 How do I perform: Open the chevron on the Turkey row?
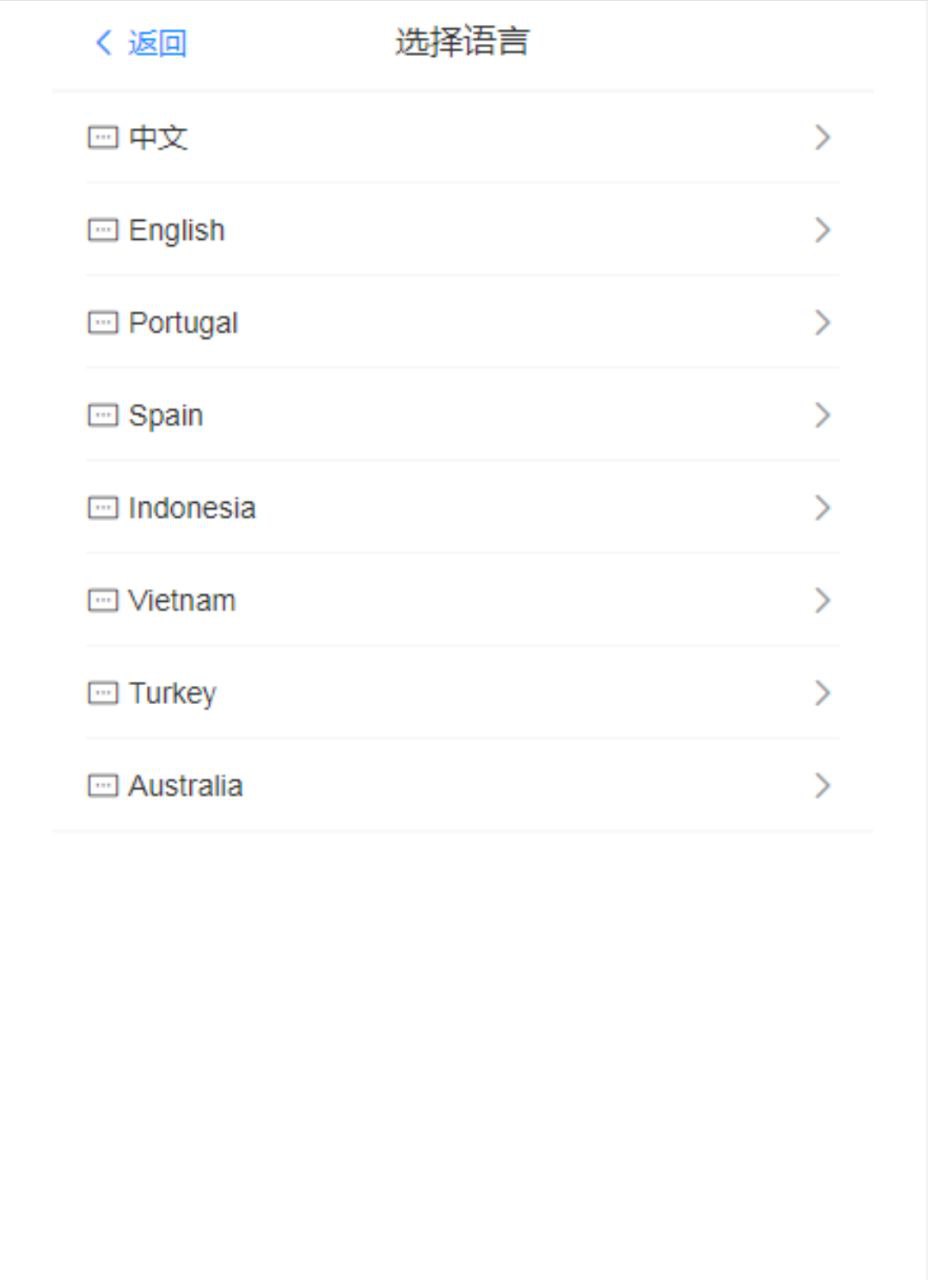coord(822,693)
